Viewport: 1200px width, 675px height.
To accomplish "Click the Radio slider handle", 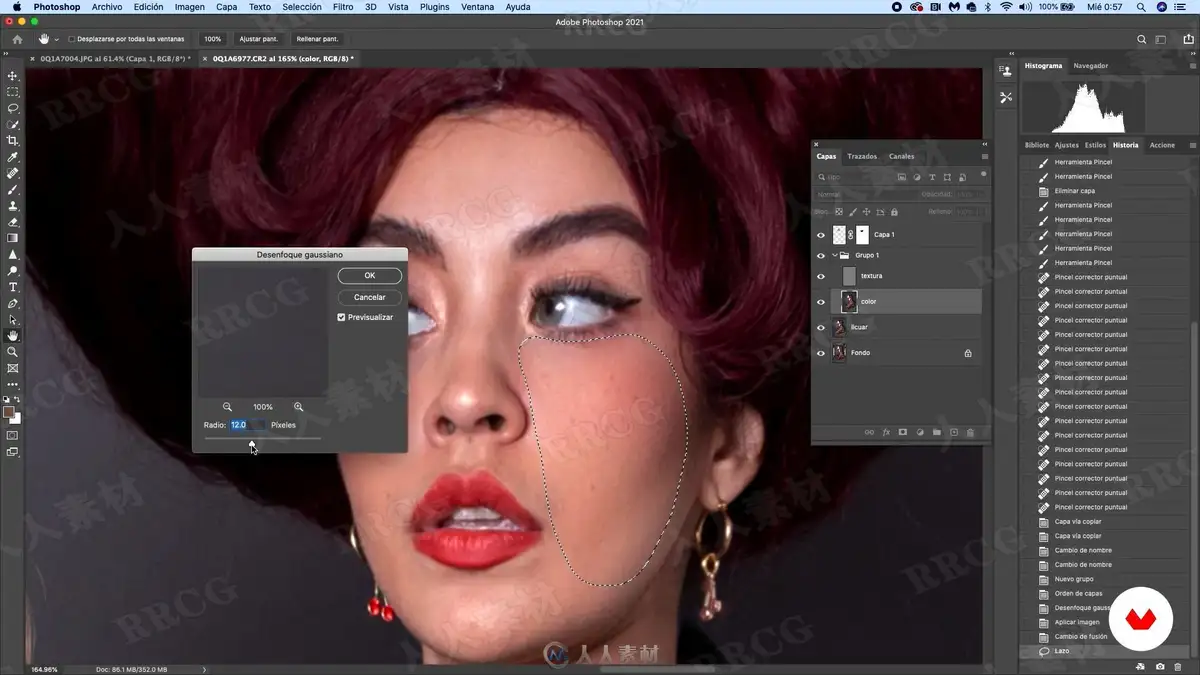I will (x=251, y=443).
